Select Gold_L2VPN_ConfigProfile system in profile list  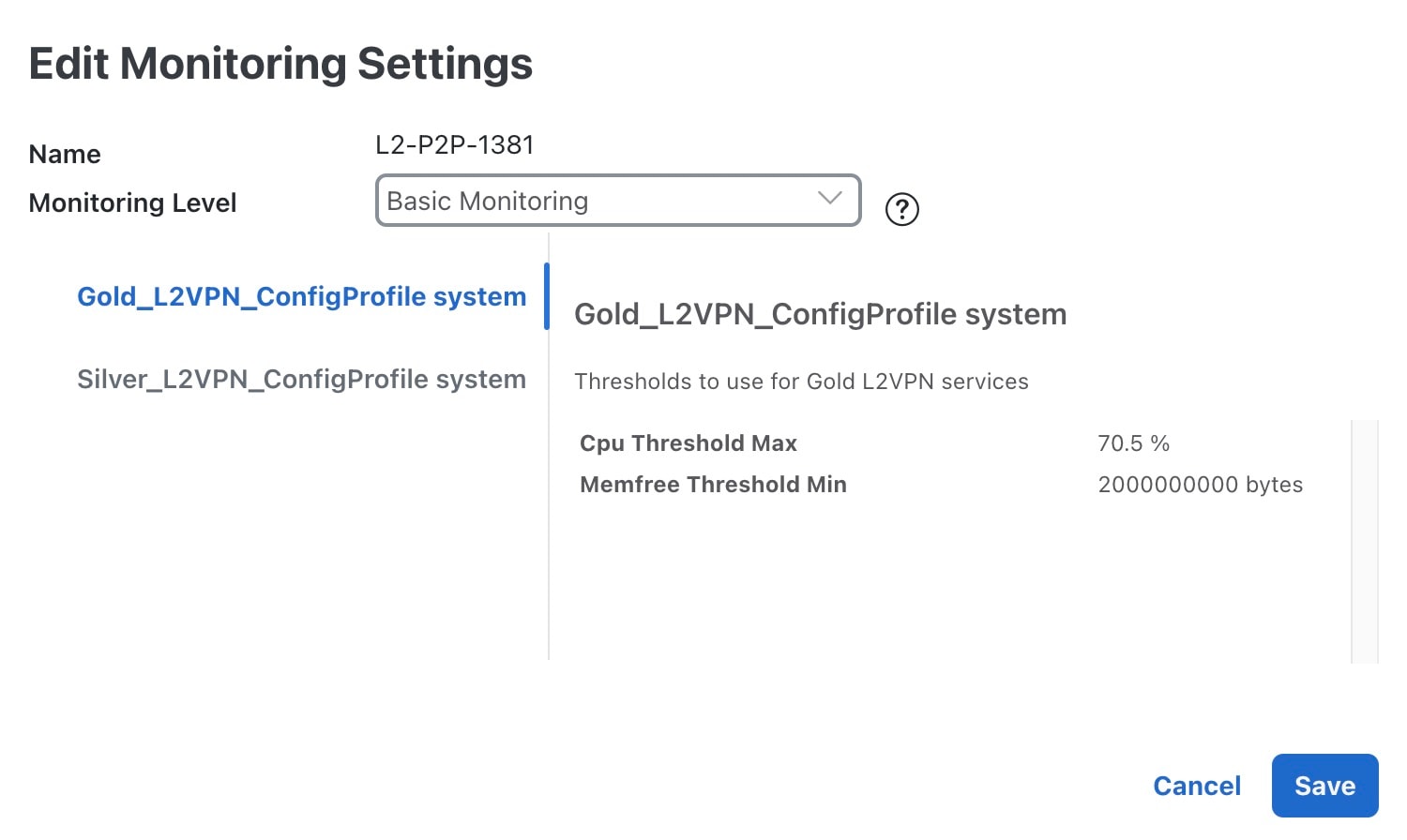tap(301, 297)
